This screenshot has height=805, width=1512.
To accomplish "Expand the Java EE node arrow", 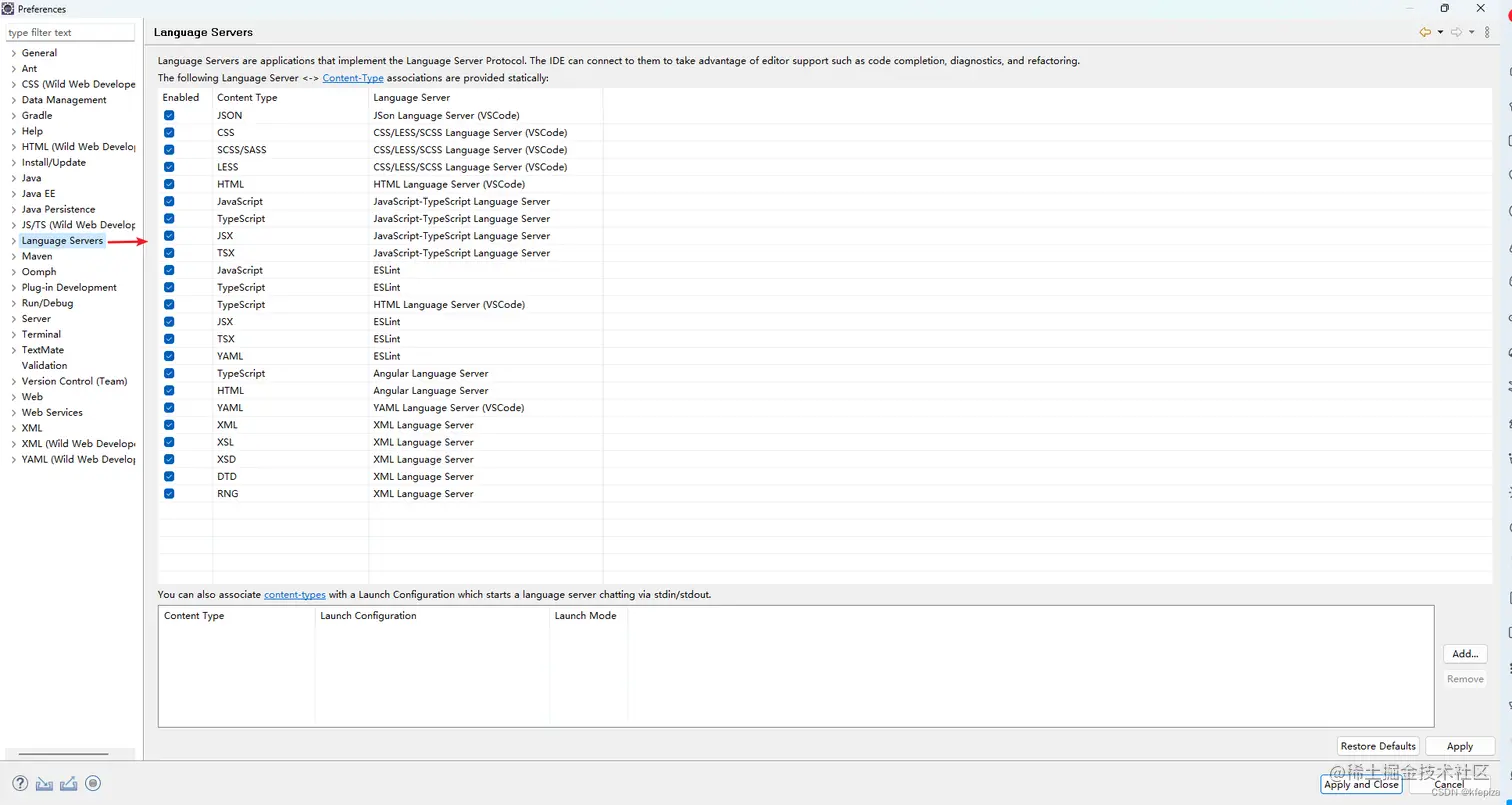I will [13, 194].
